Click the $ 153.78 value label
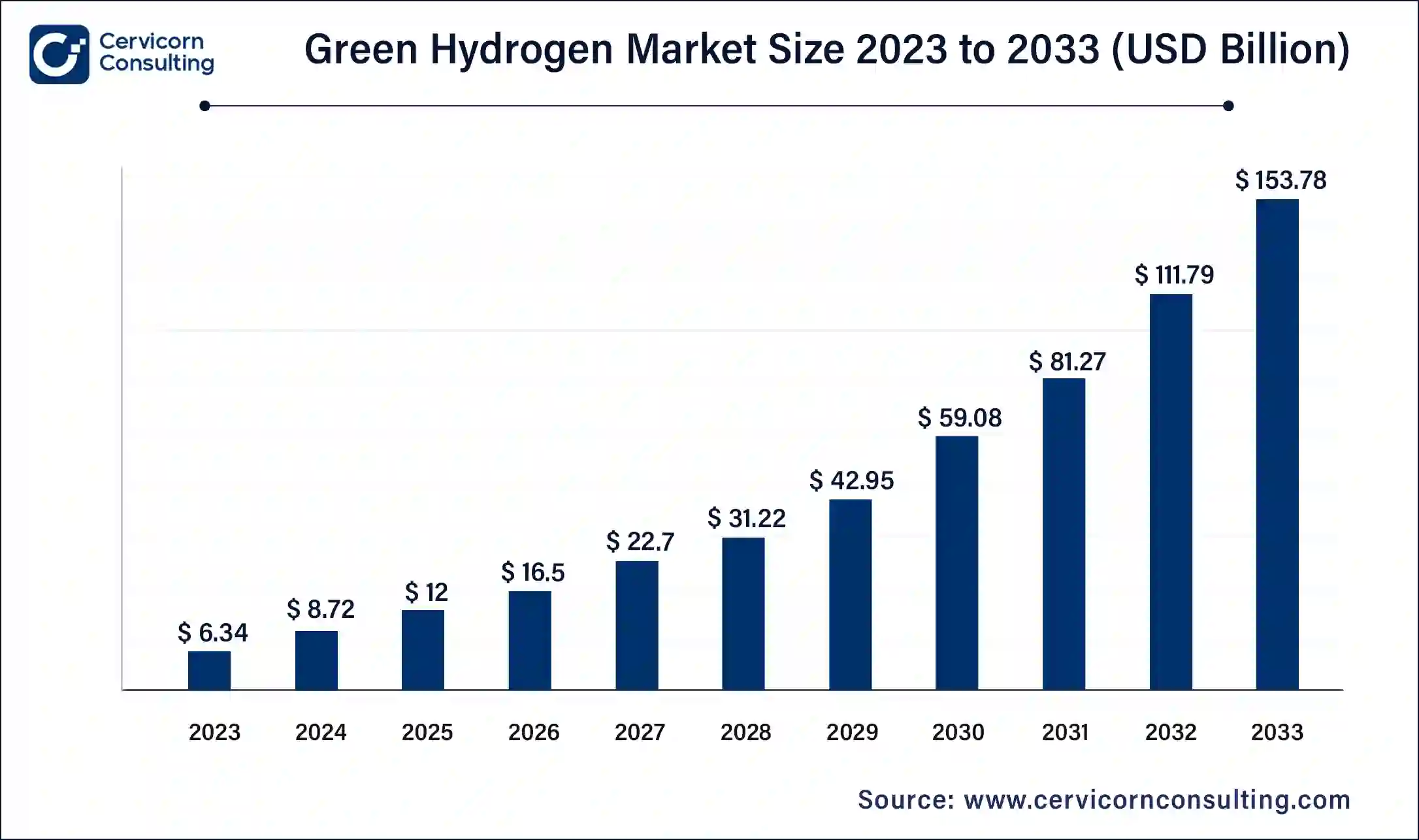Image resolution: width=1419 pixels, height=840 pixels. 1280,180
